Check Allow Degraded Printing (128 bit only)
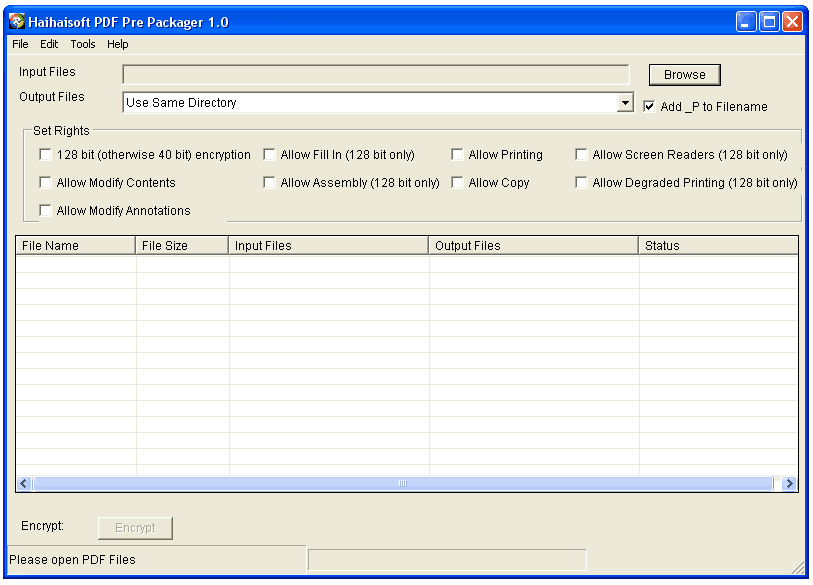813x585 pixels. [581, 183]
